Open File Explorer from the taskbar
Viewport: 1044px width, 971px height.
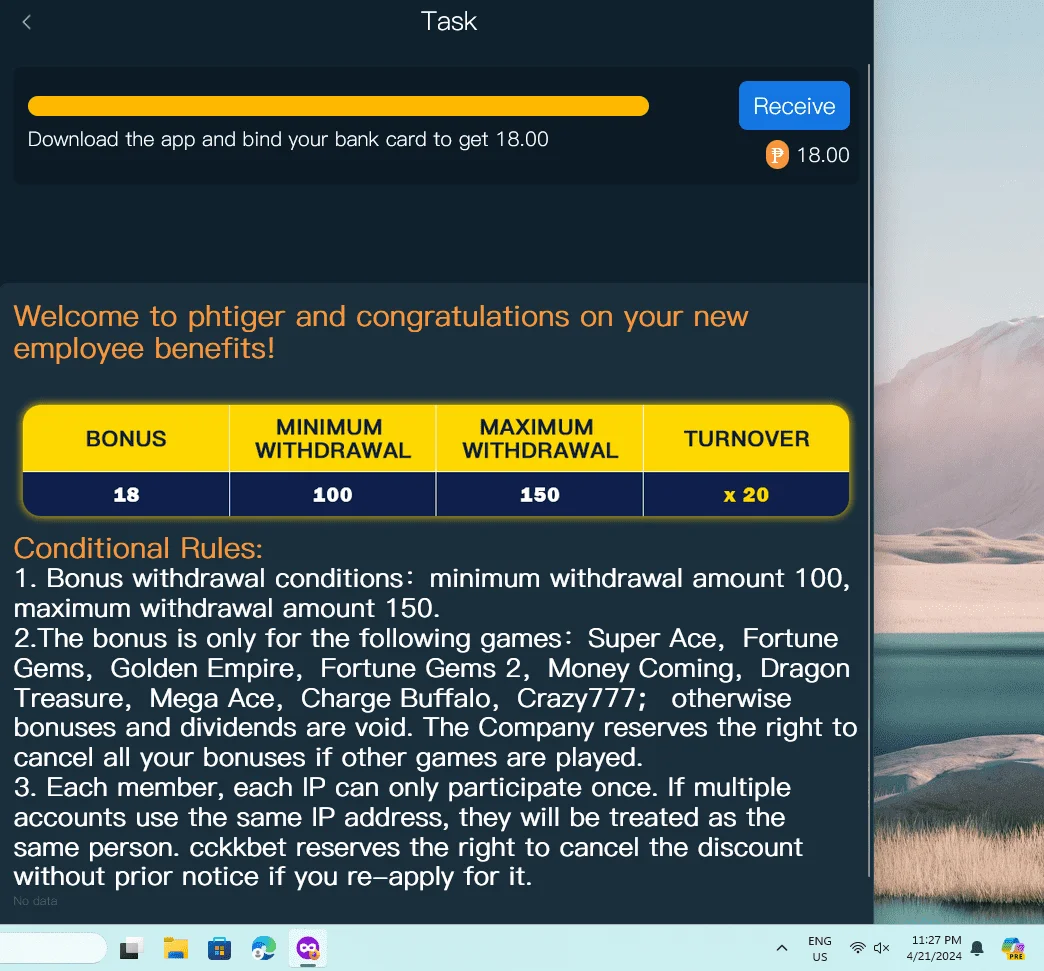click(176, 948)
